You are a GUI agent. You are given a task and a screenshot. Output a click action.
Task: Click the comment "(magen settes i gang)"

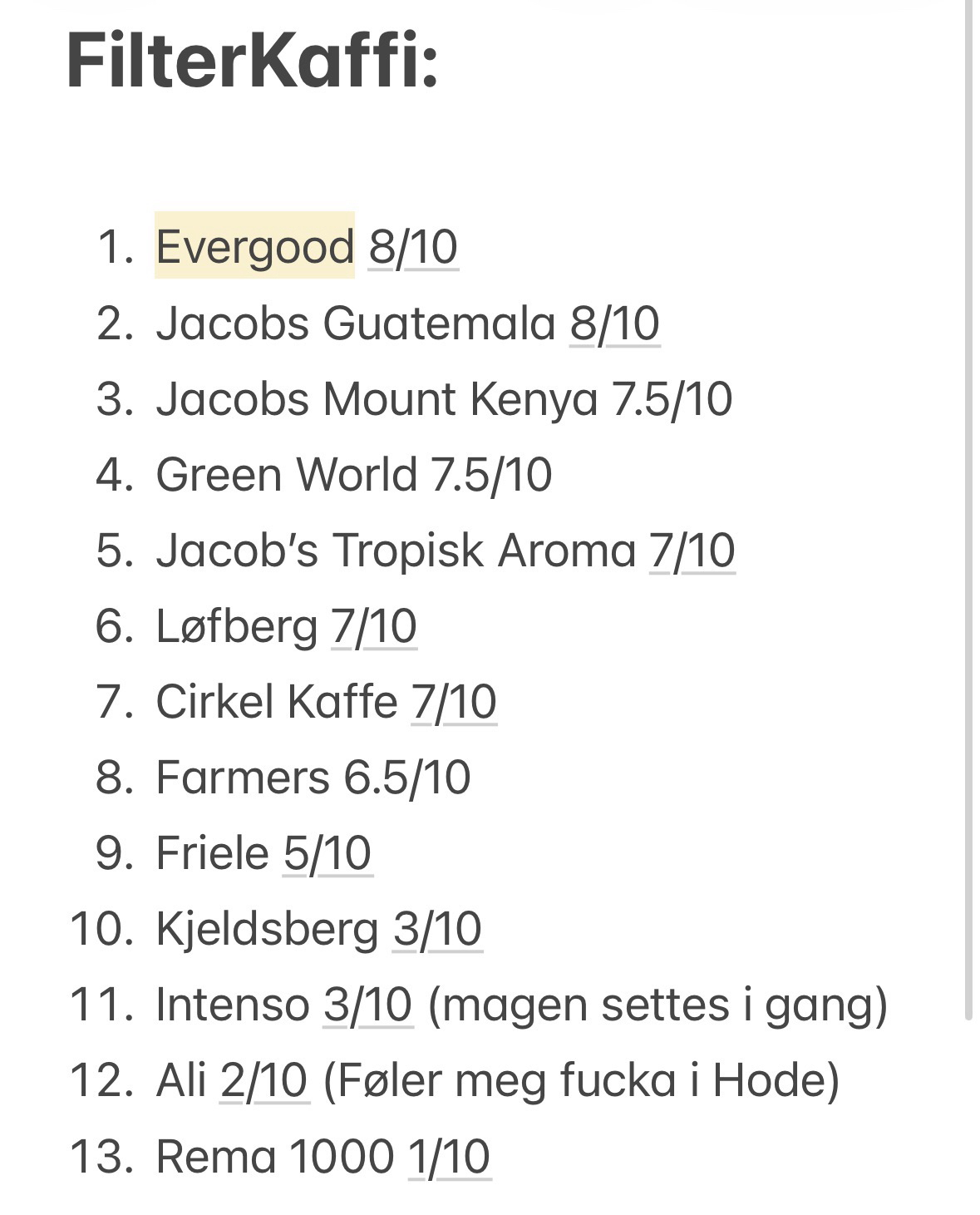click(657, 1005)
